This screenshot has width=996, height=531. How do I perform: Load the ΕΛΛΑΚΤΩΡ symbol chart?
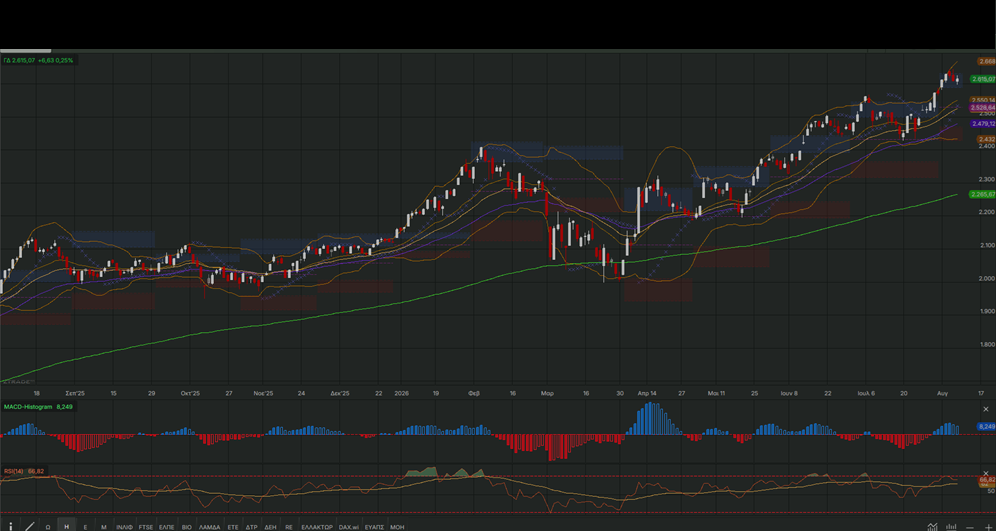317,527
